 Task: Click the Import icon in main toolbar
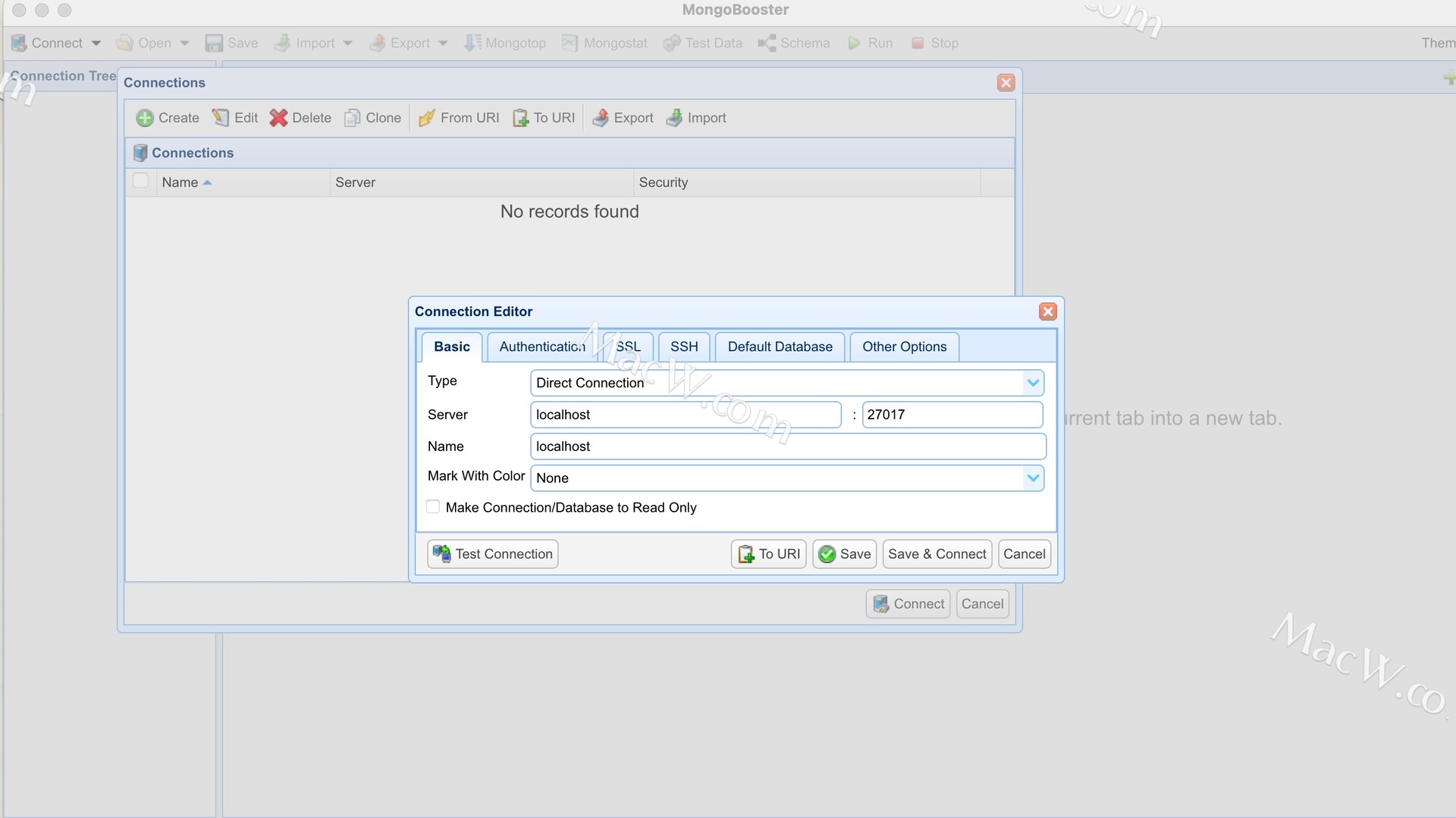tap(282, 43)
